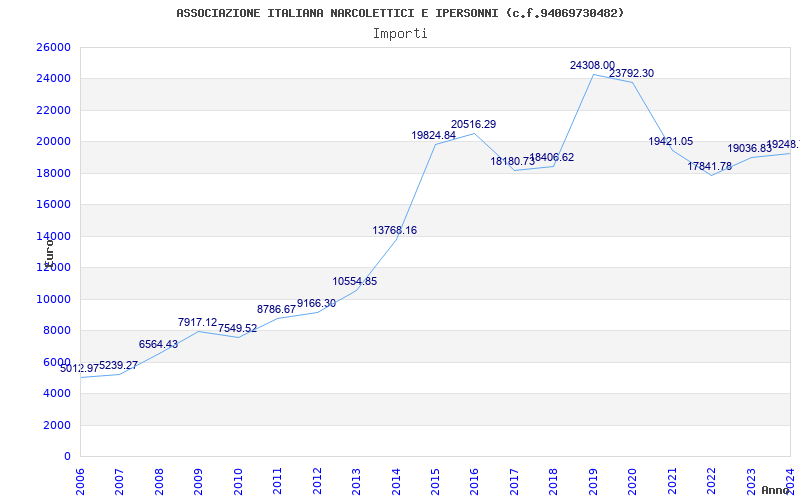
Task: Select the 19824.84 data label
Action: 434,135
